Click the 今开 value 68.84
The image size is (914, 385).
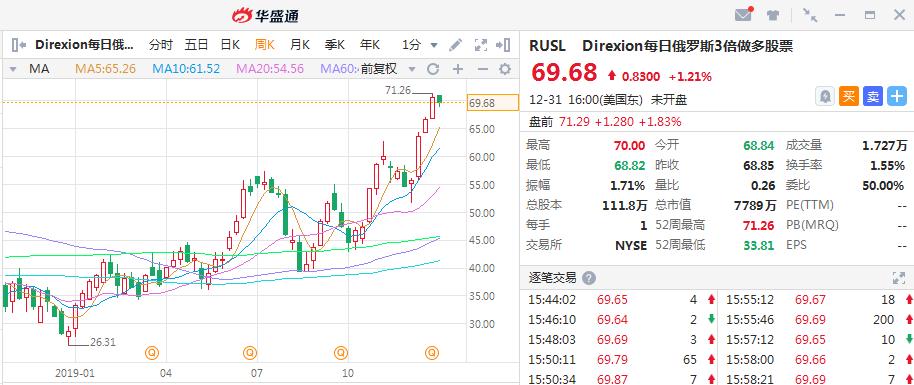(759, 145)
